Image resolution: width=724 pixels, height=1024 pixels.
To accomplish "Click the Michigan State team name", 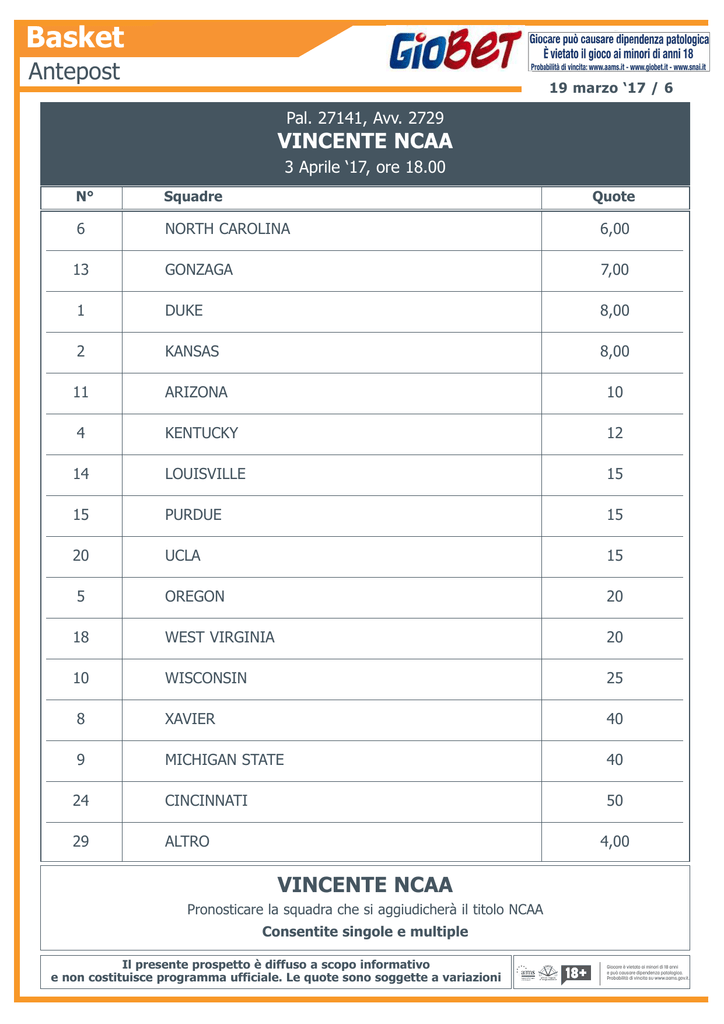I will (x=224, y=760).
